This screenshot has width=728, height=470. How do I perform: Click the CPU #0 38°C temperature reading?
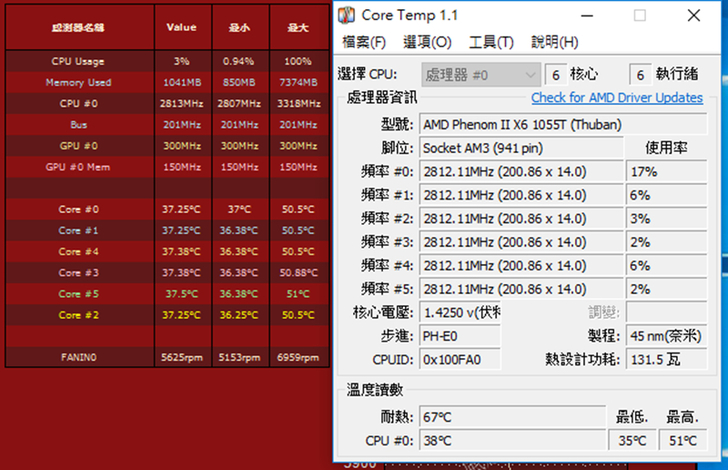[x=514, y=441]
